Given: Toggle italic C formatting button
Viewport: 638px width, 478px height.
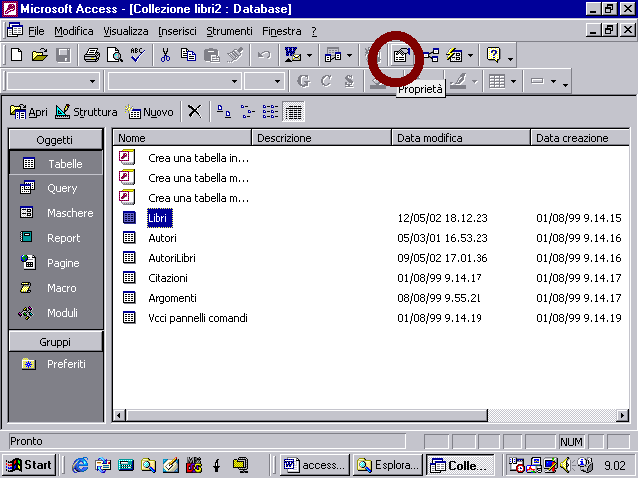Looking at the screenshot, I should (326, 81).
